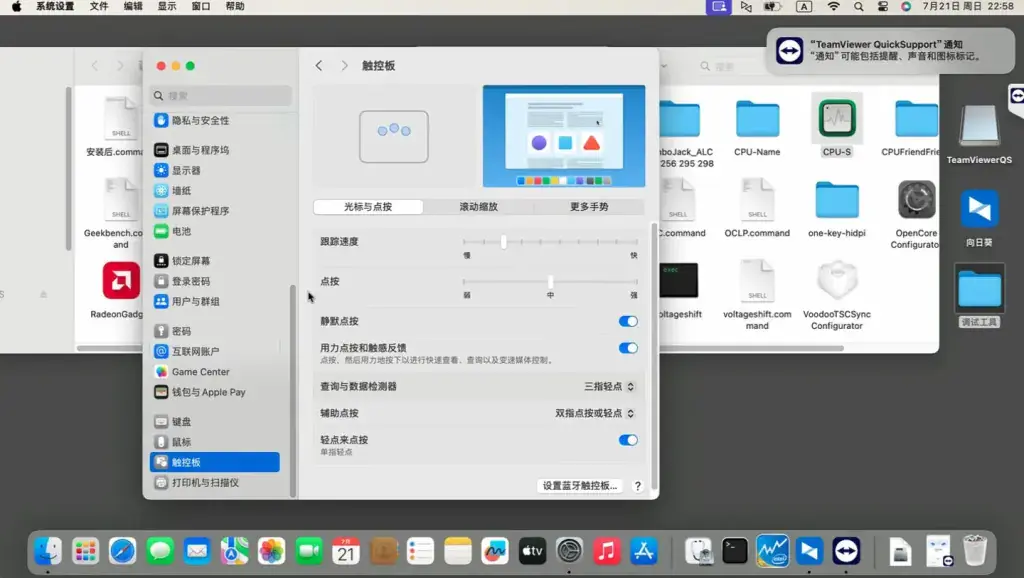
Task: Click the trackpad gesture preview video
Action: [x=564, y=136]
